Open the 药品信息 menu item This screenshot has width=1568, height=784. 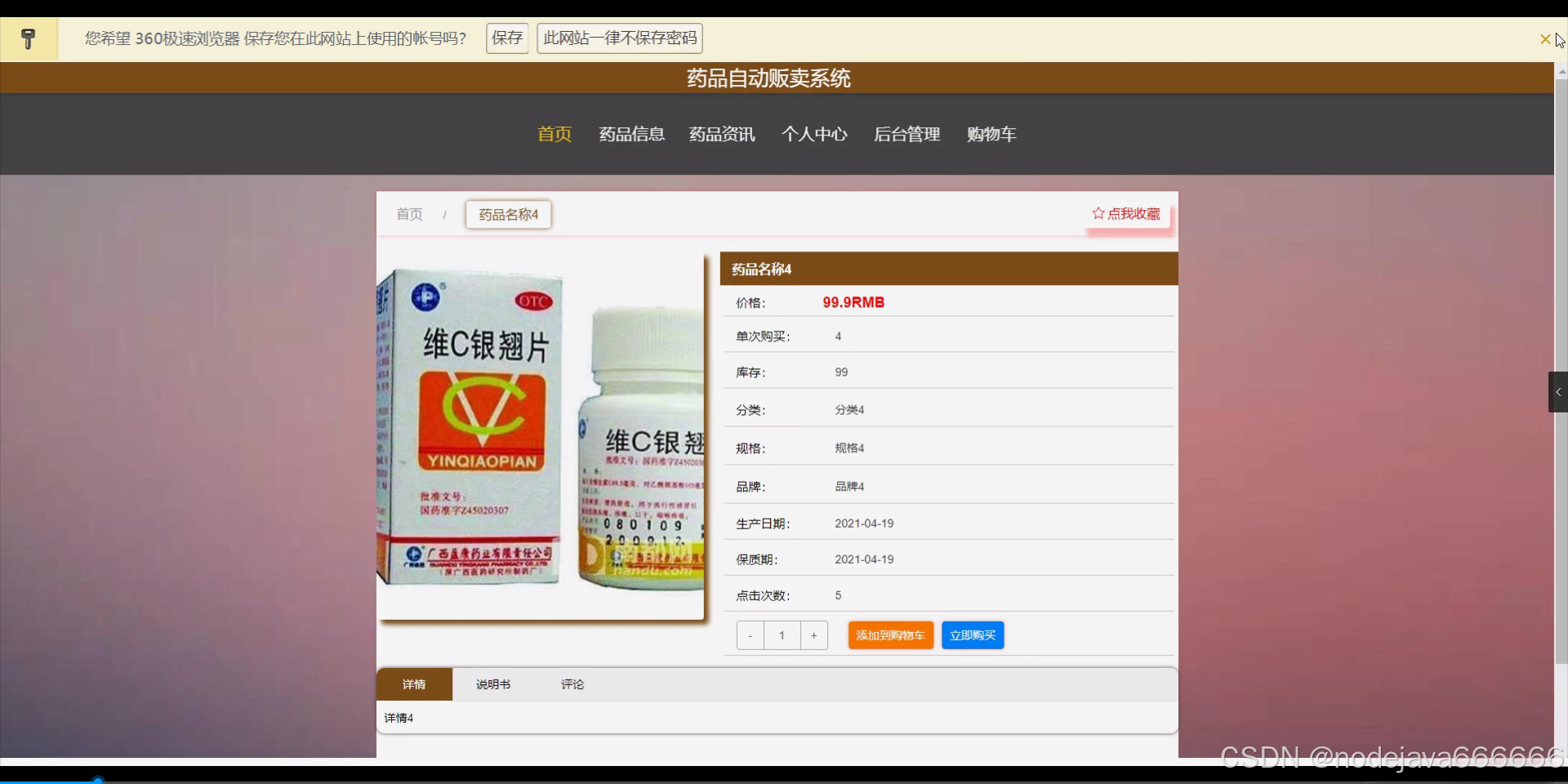[632, 134]
